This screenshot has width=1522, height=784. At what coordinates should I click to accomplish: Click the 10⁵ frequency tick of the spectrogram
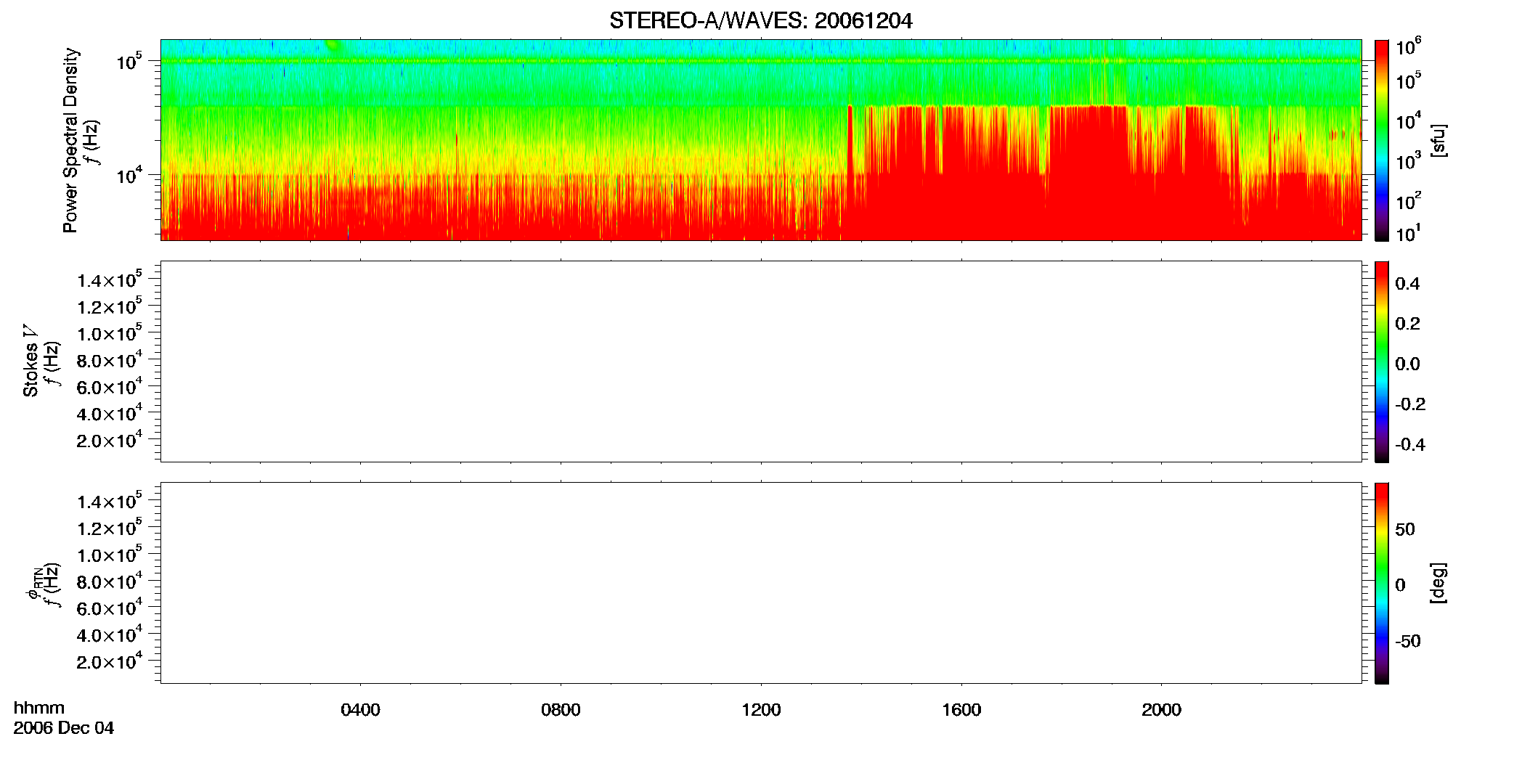129,61
